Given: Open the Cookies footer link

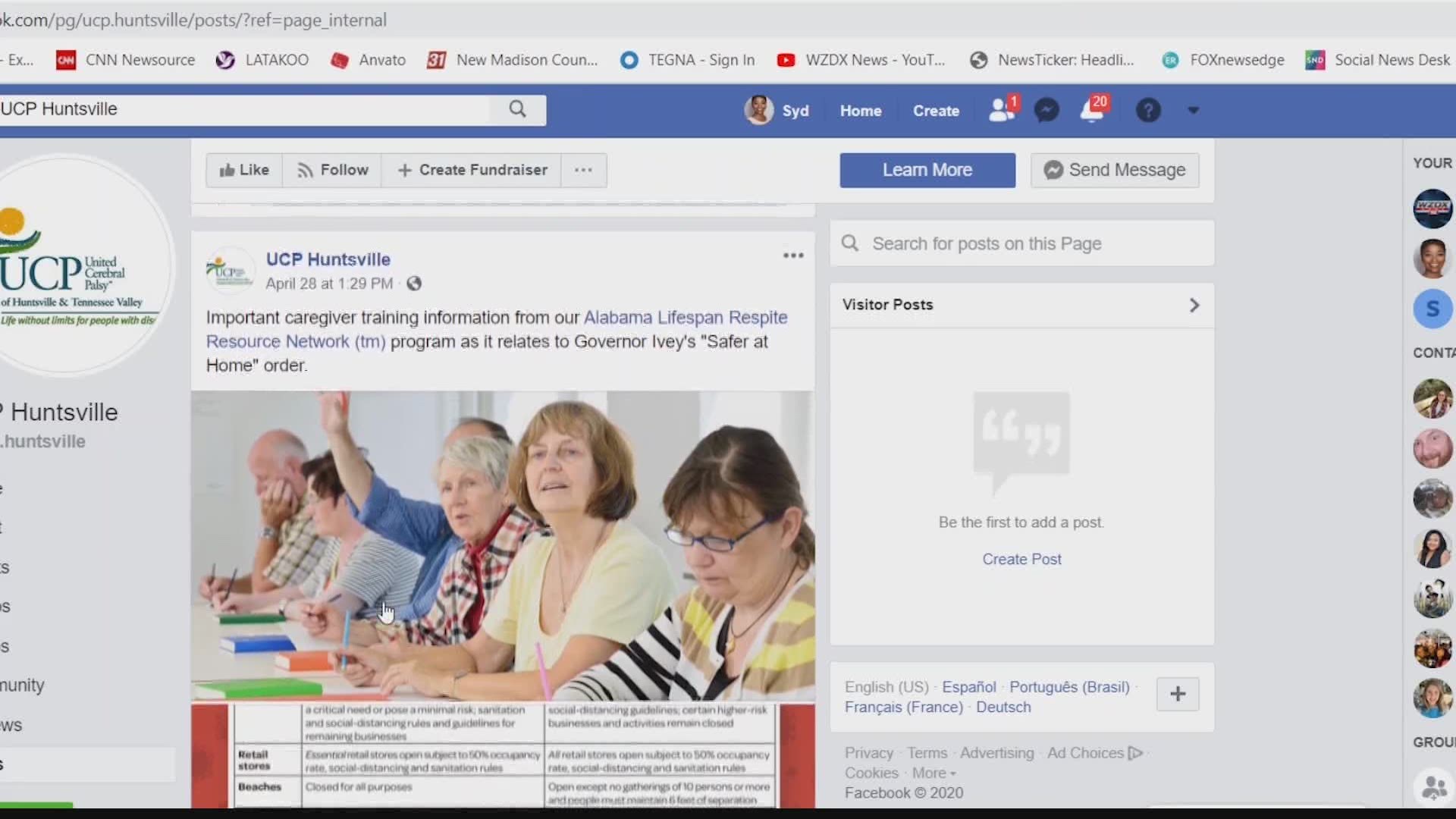Looking at the screenshot, I should tap(871, 773).
